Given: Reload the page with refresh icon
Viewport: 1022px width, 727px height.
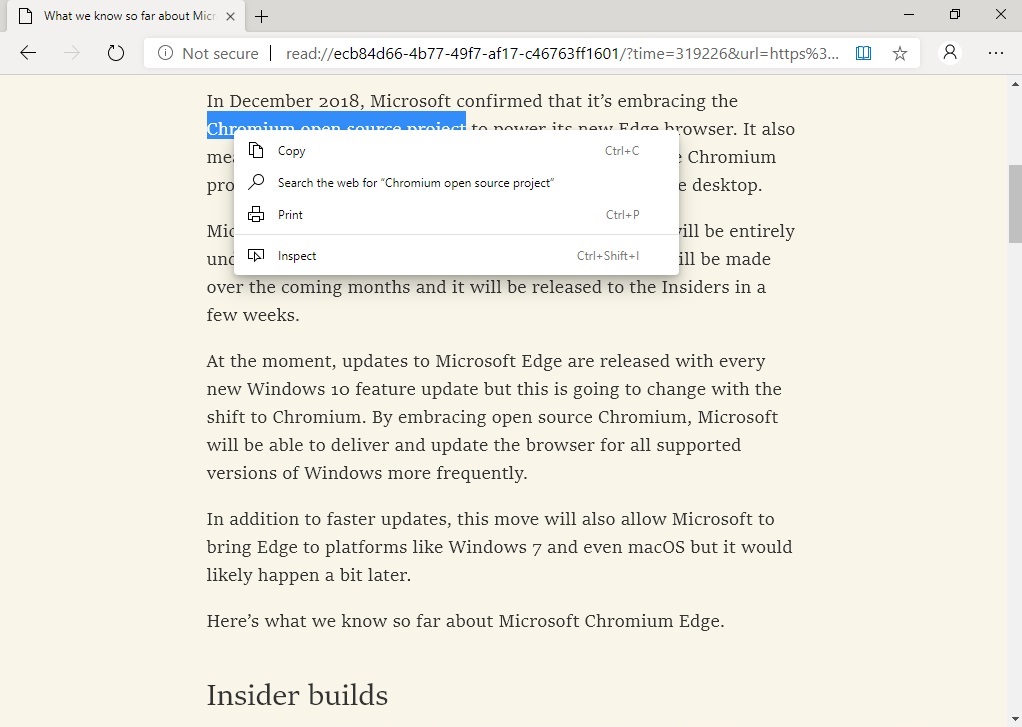Looking at the screenshot, I should pos(115,53).
